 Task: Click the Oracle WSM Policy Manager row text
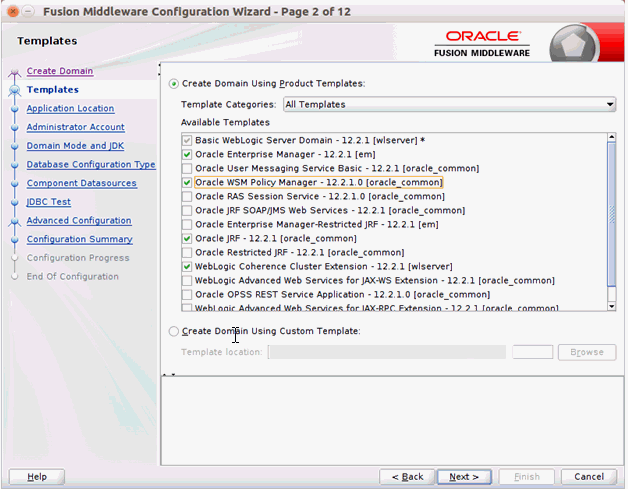(x=319, y=183)
